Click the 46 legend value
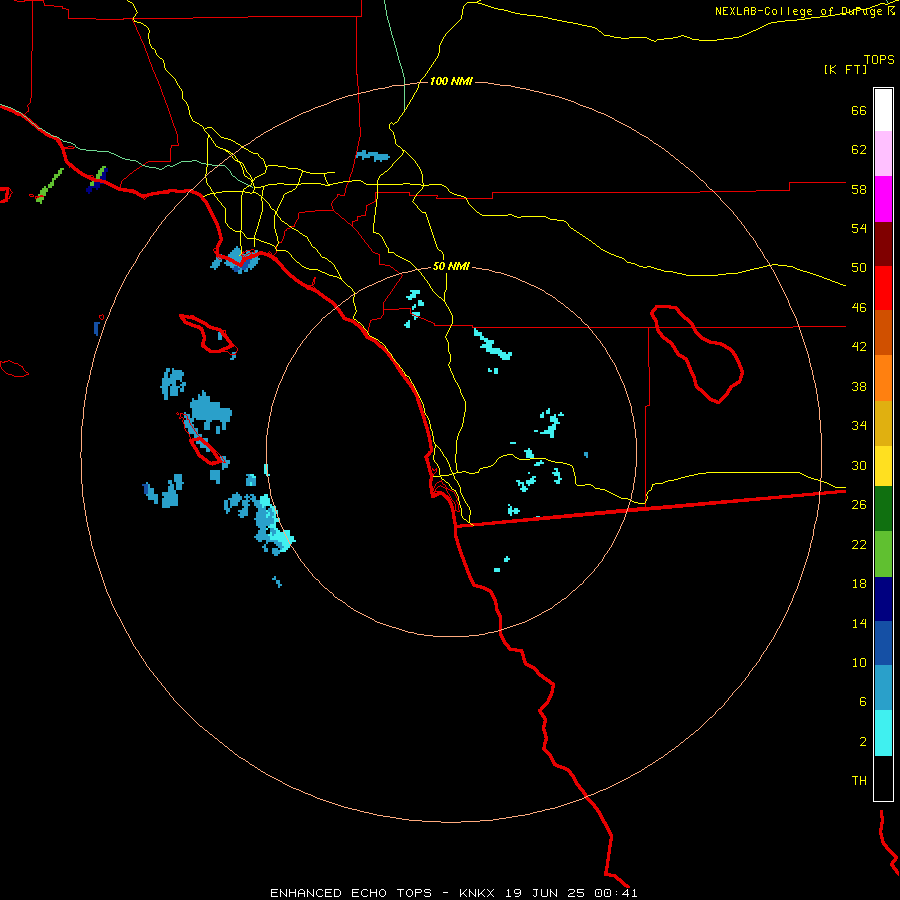The width and height of the screenshot is (900, 900). 859,308
